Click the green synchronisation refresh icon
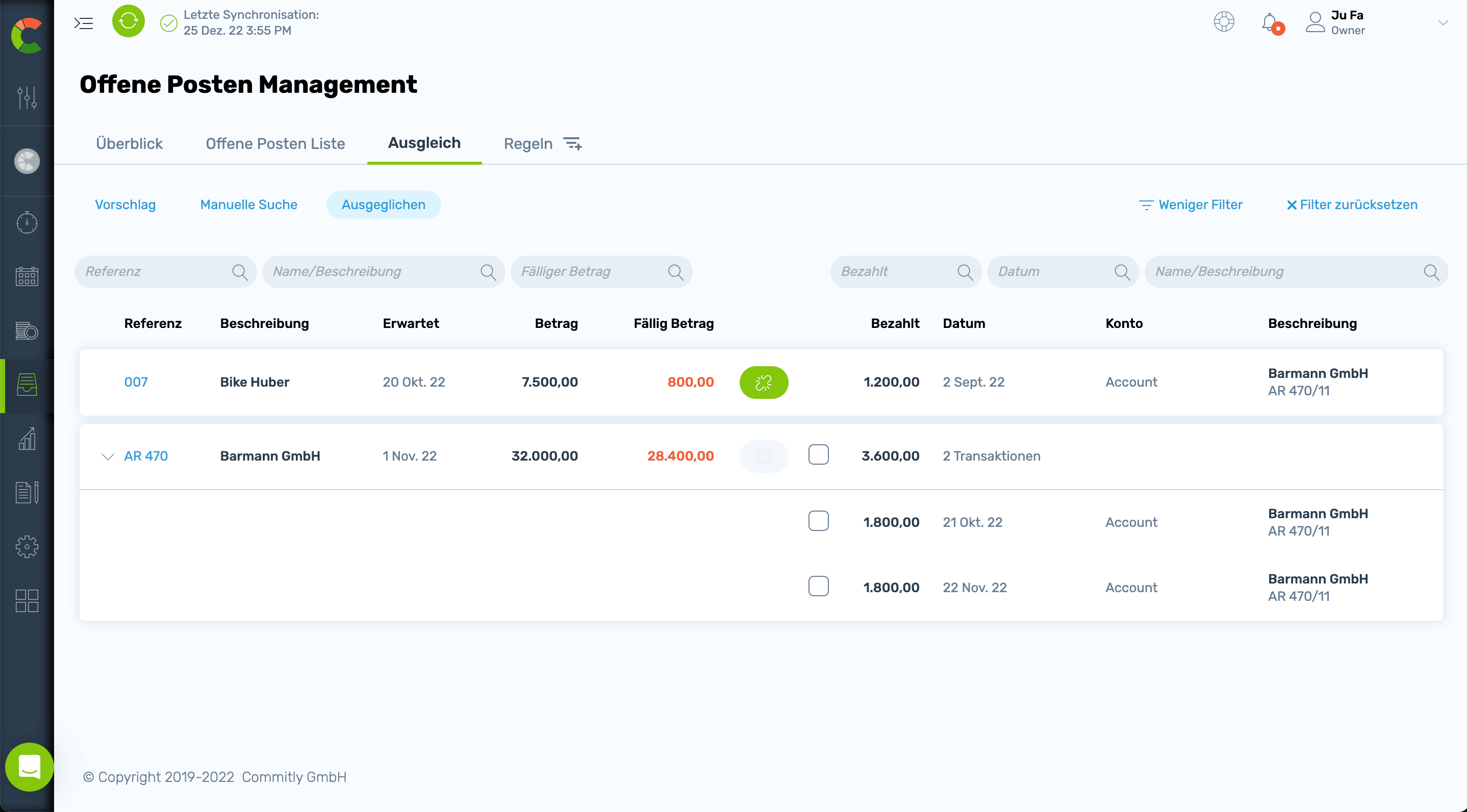 (128, 21)
